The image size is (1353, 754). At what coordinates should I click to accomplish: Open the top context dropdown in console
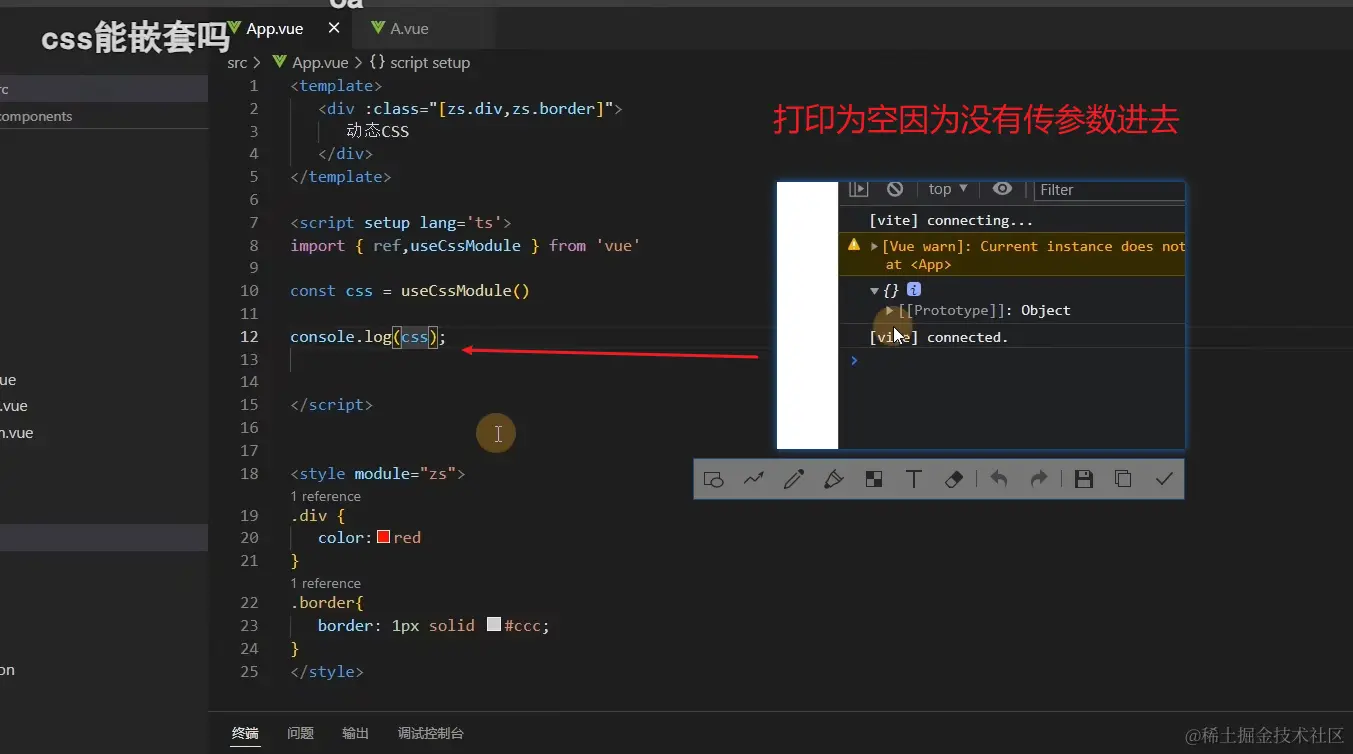click(x=948, y=189)
